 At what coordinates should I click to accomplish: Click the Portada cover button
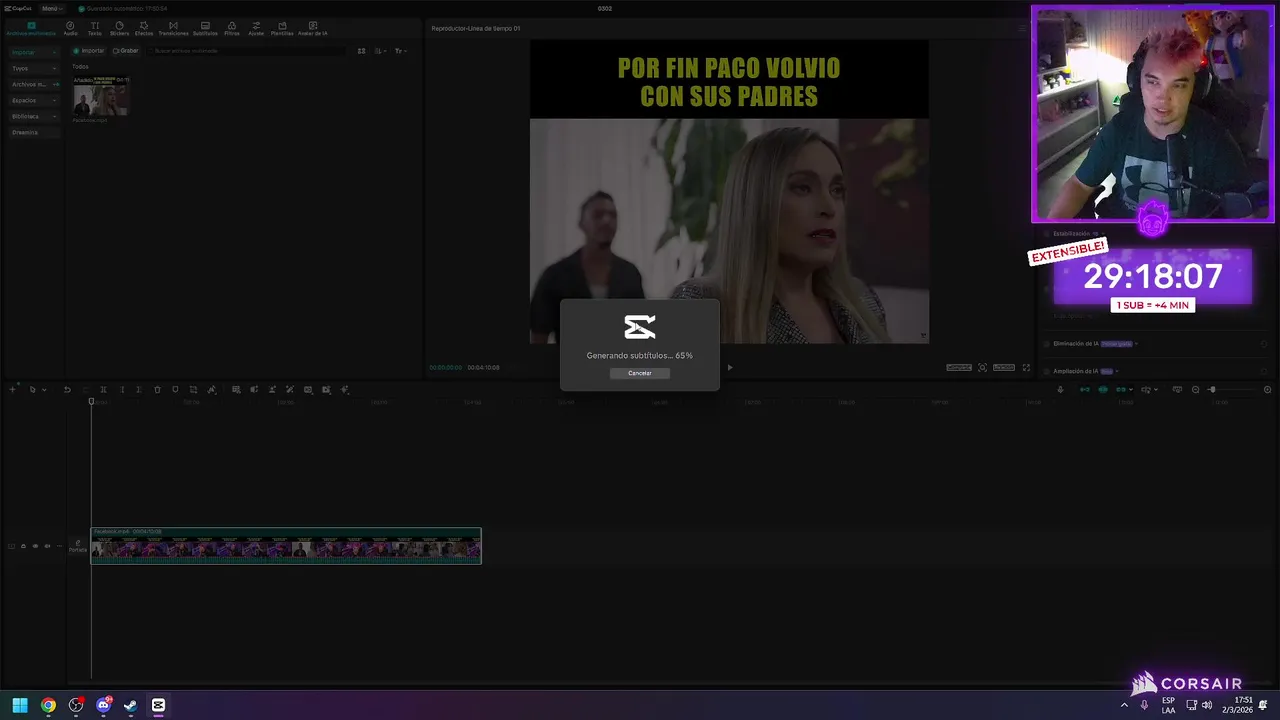click(x=77, y=546)
